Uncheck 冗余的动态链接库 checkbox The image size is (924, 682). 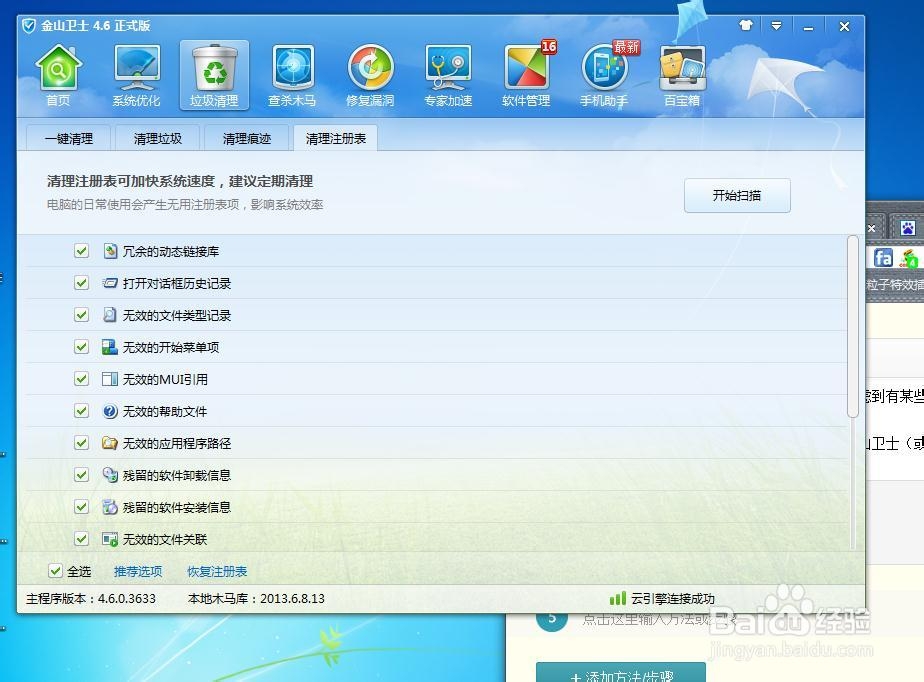tap(81, 251)
